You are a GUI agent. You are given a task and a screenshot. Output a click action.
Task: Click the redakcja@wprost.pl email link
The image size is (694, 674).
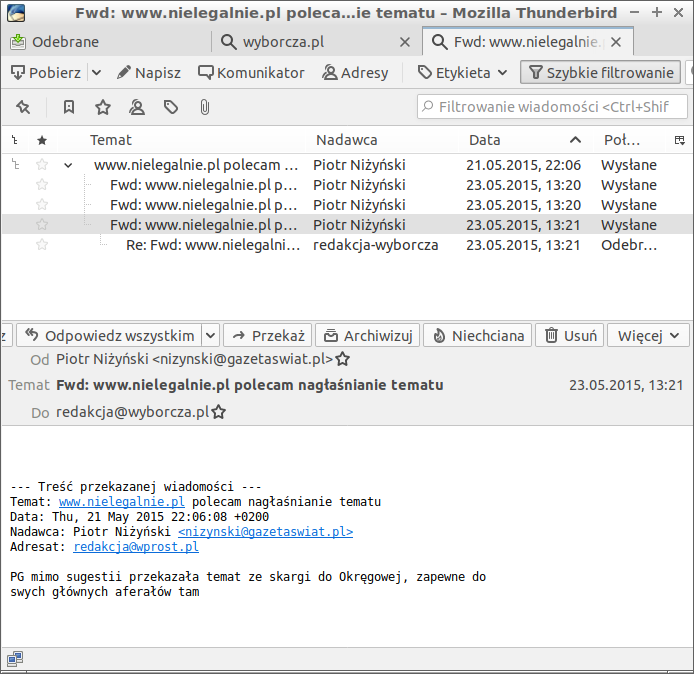136,547
